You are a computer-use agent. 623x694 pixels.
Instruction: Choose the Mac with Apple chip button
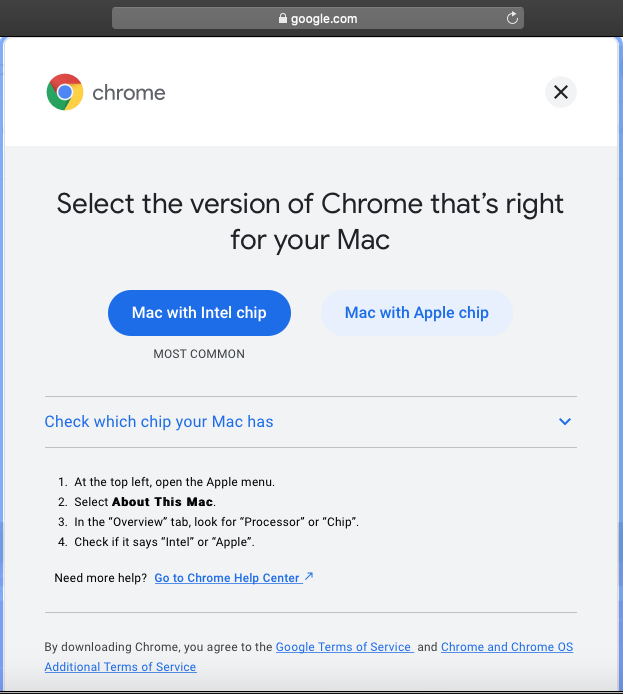[417, 313]
